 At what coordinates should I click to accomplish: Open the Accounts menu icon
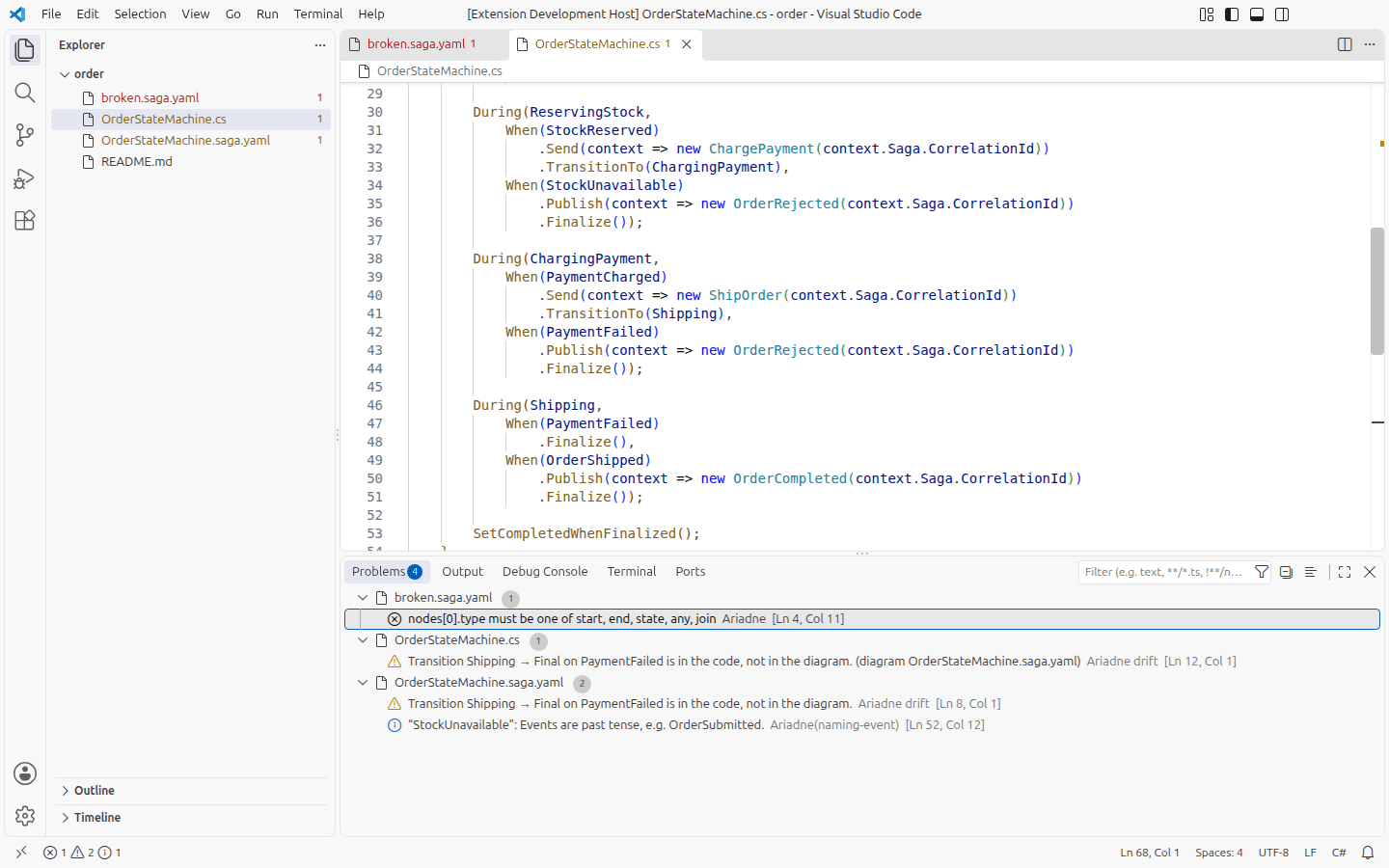coord(25,773)
